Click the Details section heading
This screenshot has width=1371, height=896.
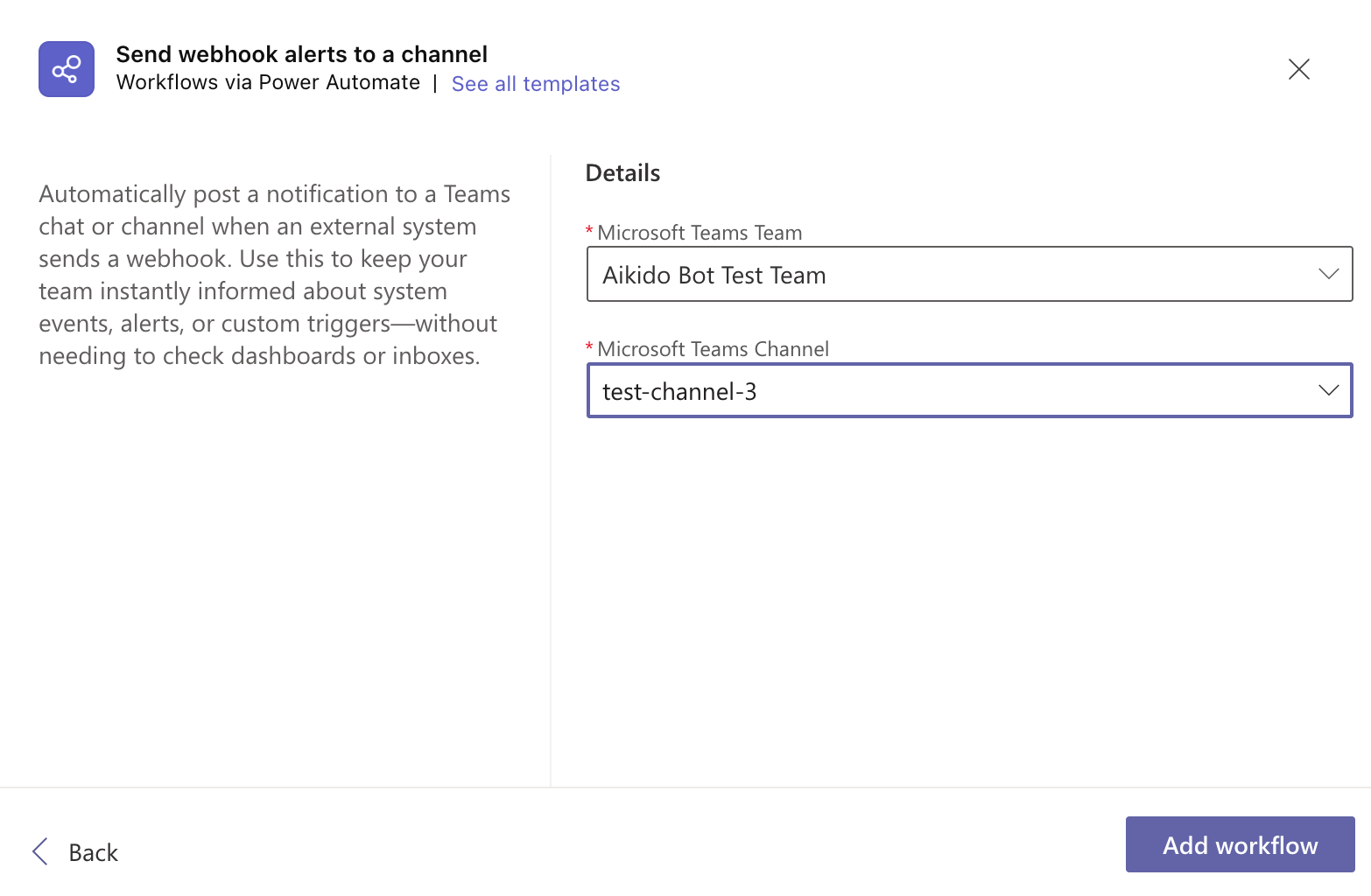622,173
